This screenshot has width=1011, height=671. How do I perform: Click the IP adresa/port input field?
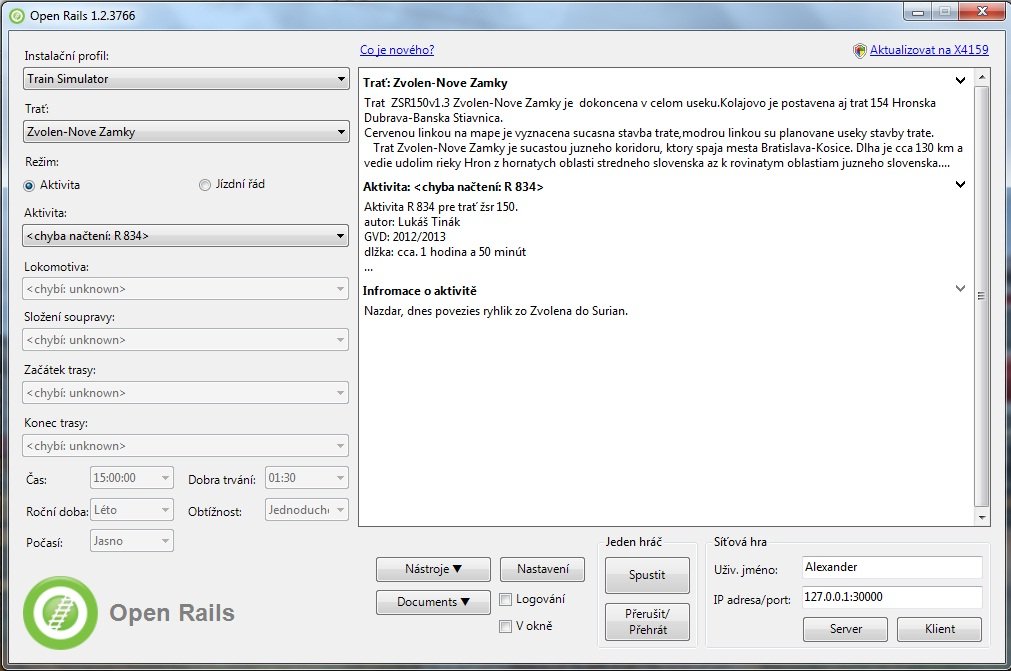[892, 597]
